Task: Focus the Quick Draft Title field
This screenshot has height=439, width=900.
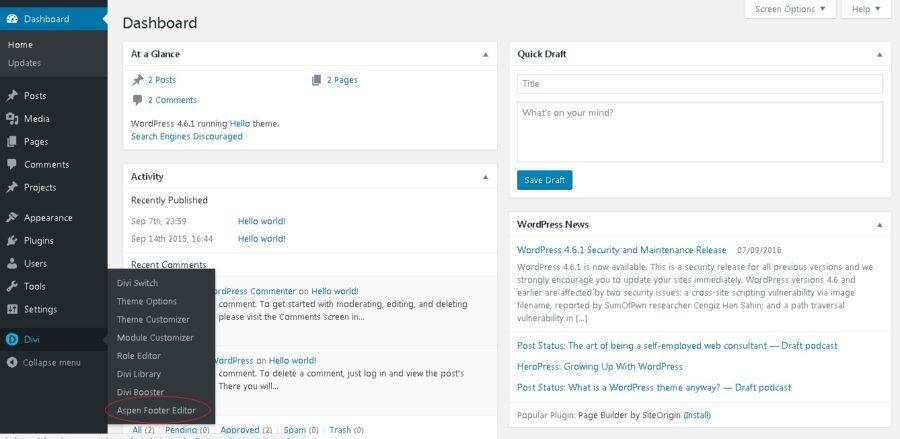Action: point(700,84)
